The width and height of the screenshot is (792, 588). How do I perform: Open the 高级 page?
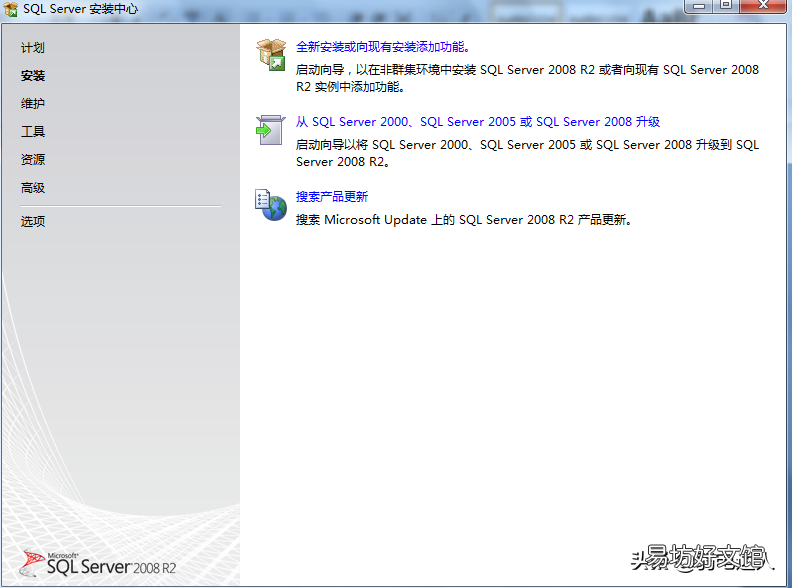(x=33, y=188)
